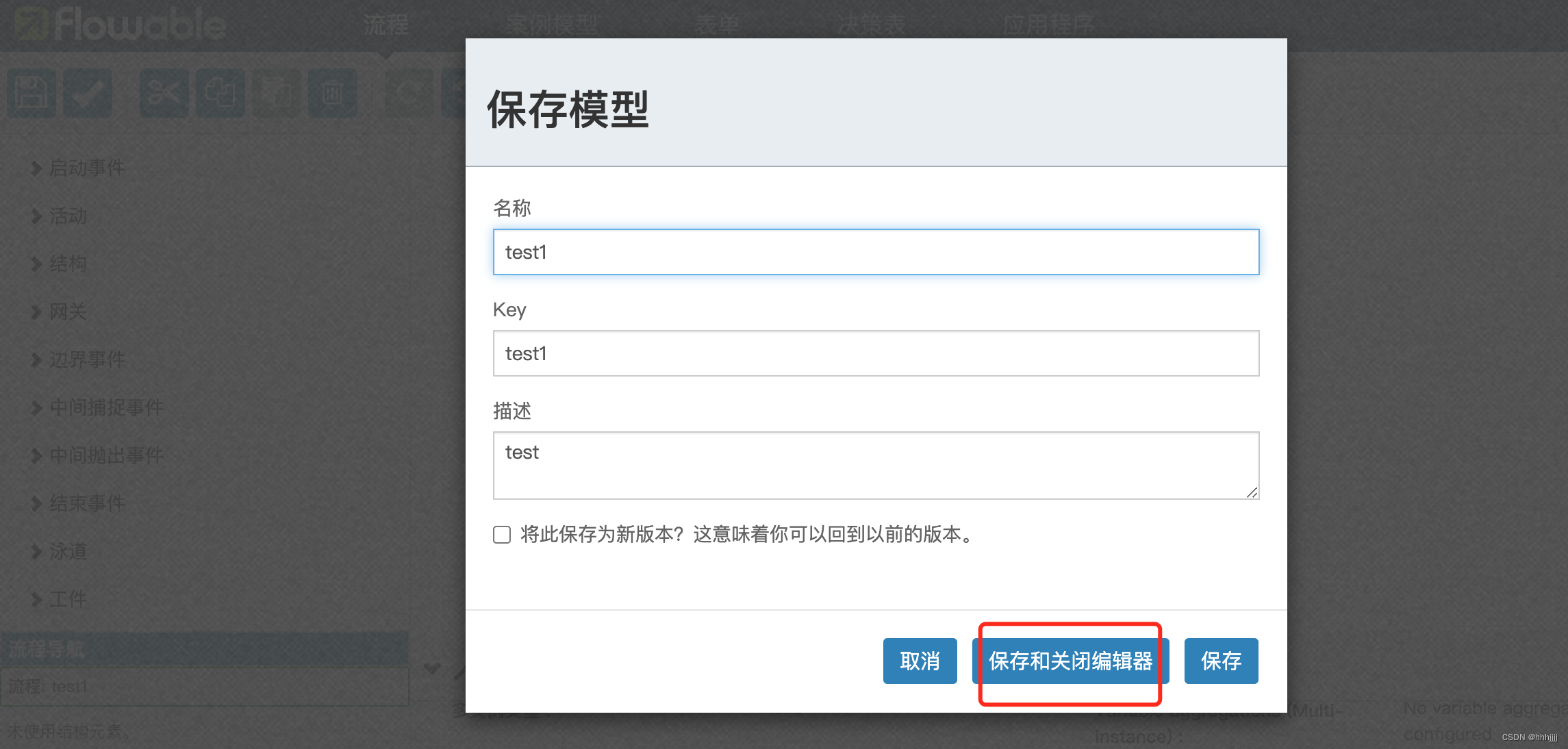Select the 流程: test1 navigation row
This screenshot has width=1568, height=749.
[x=205, y=686]
